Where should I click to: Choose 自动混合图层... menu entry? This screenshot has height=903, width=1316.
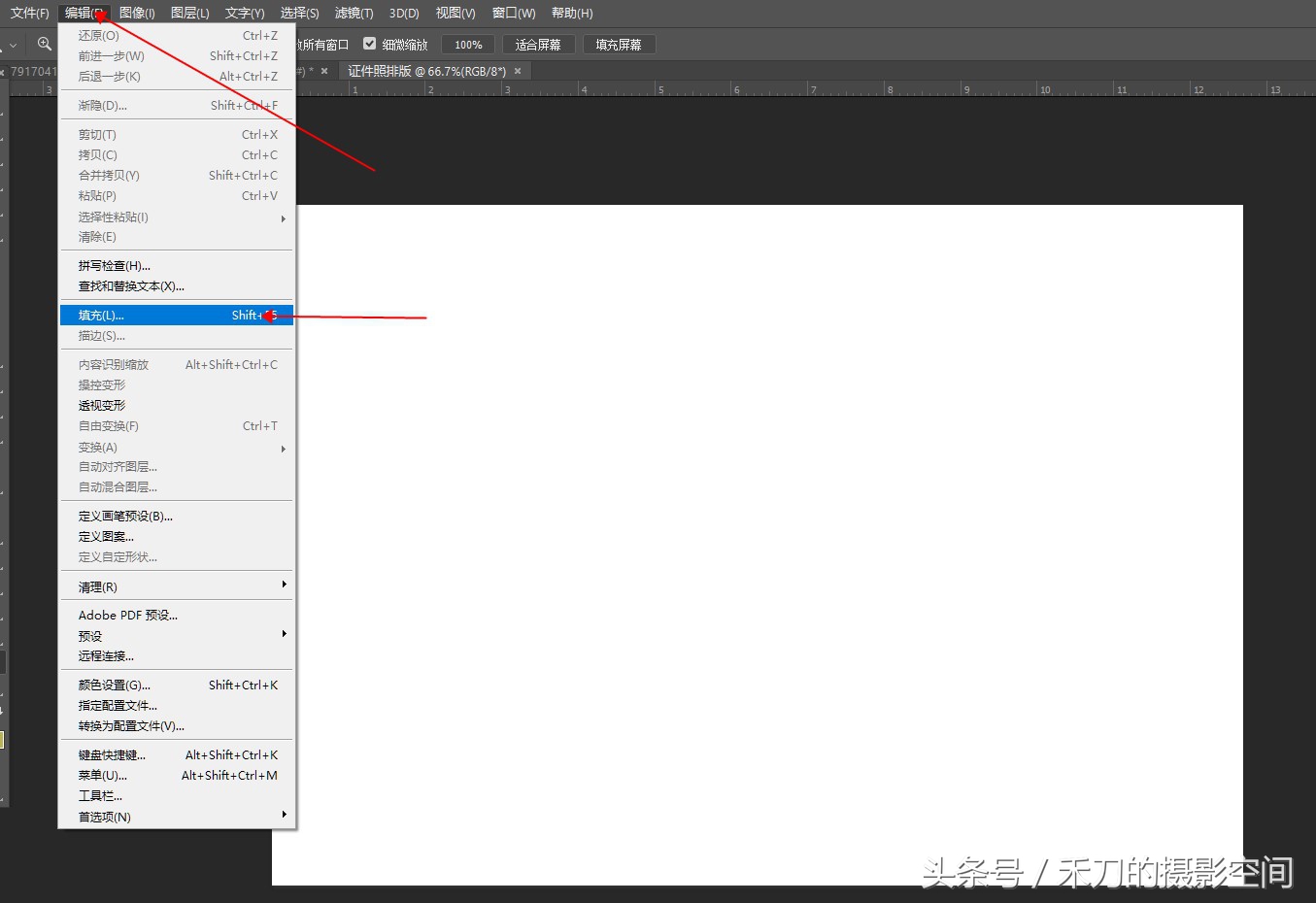point(177,487)
